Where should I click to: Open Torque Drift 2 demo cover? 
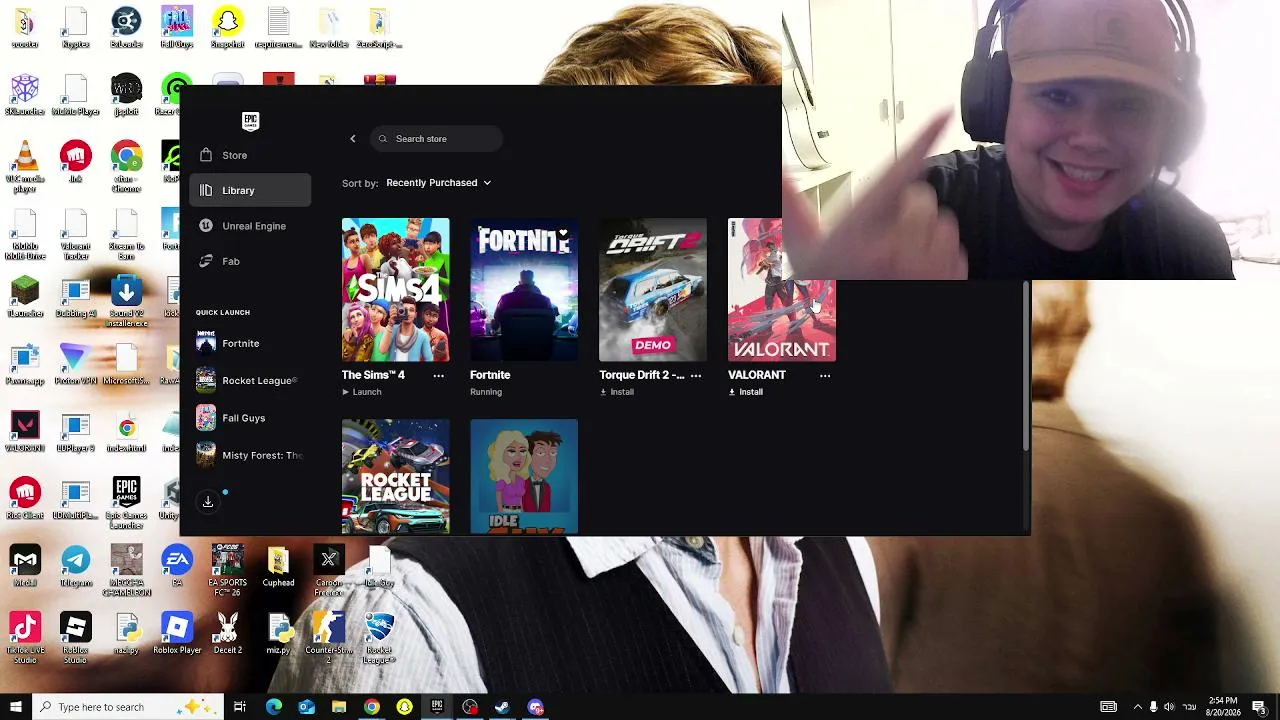653,290
